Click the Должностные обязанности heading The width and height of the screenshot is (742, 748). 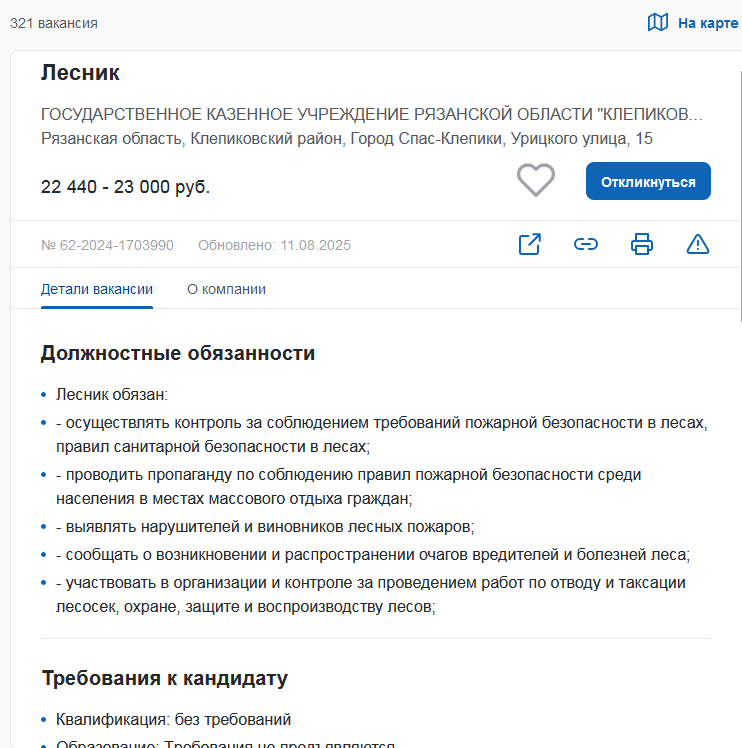click(178, 354)
